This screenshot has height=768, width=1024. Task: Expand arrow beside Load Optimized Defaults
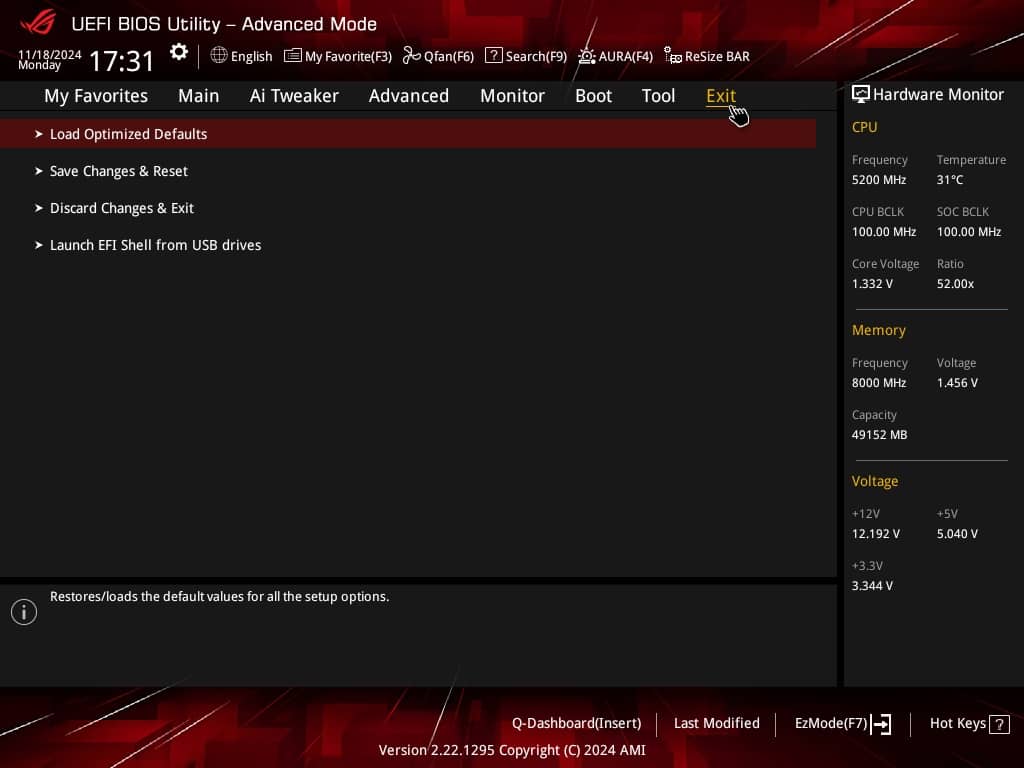tap(39, 134)
